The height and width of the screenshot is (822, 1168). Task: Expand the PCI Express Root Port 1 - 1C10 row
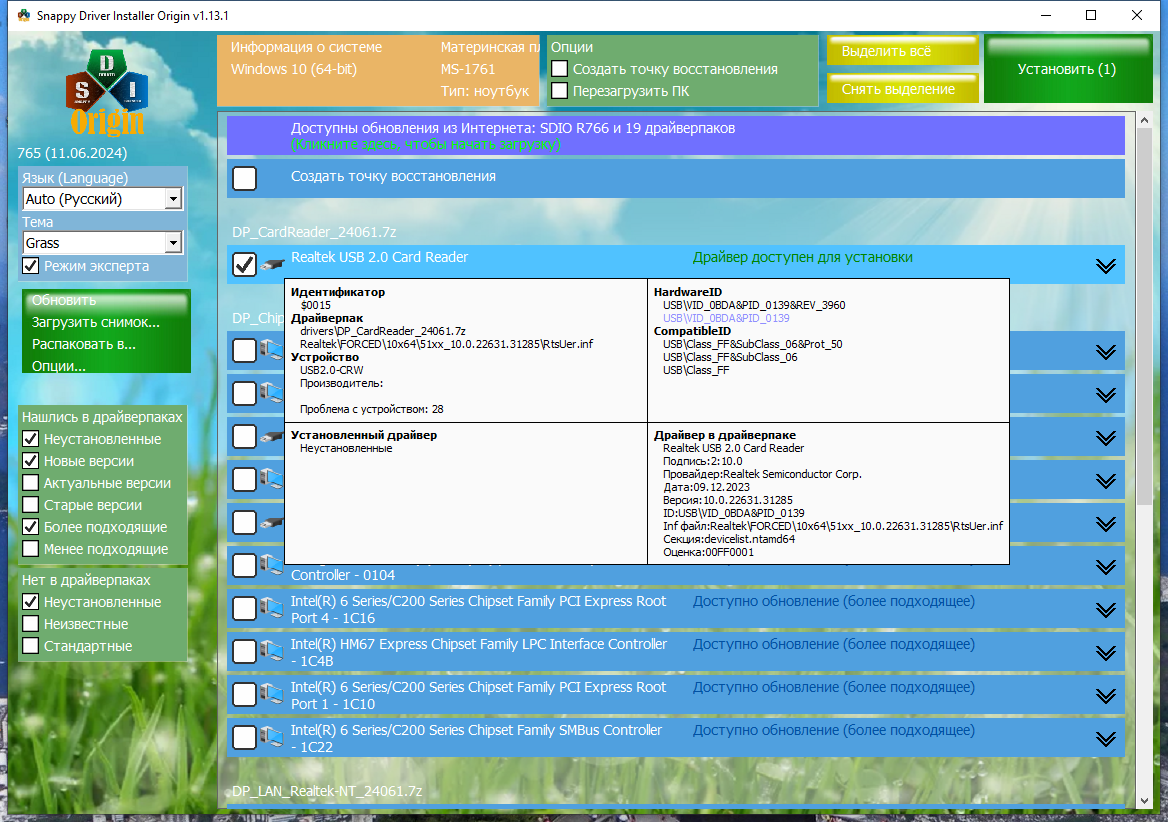tap(1105, 696)
